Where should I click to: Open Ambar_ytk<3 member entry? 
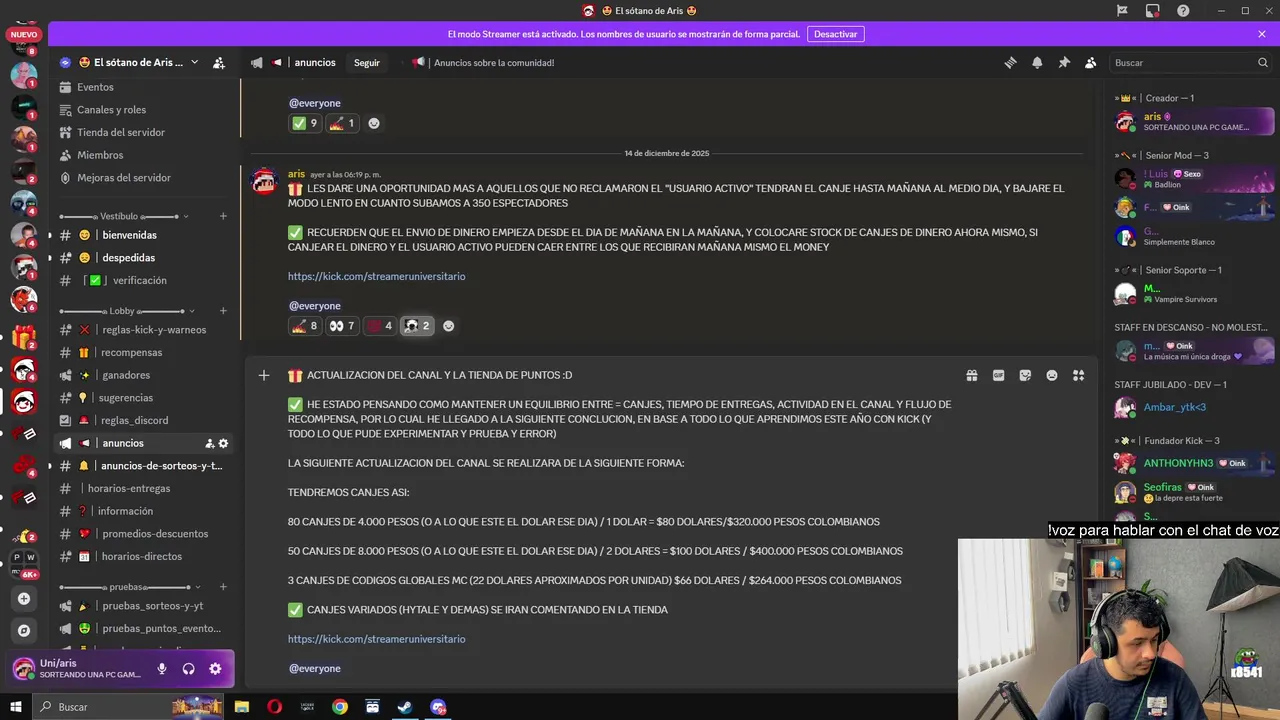pyautogui.click(x=1195, y=407)
